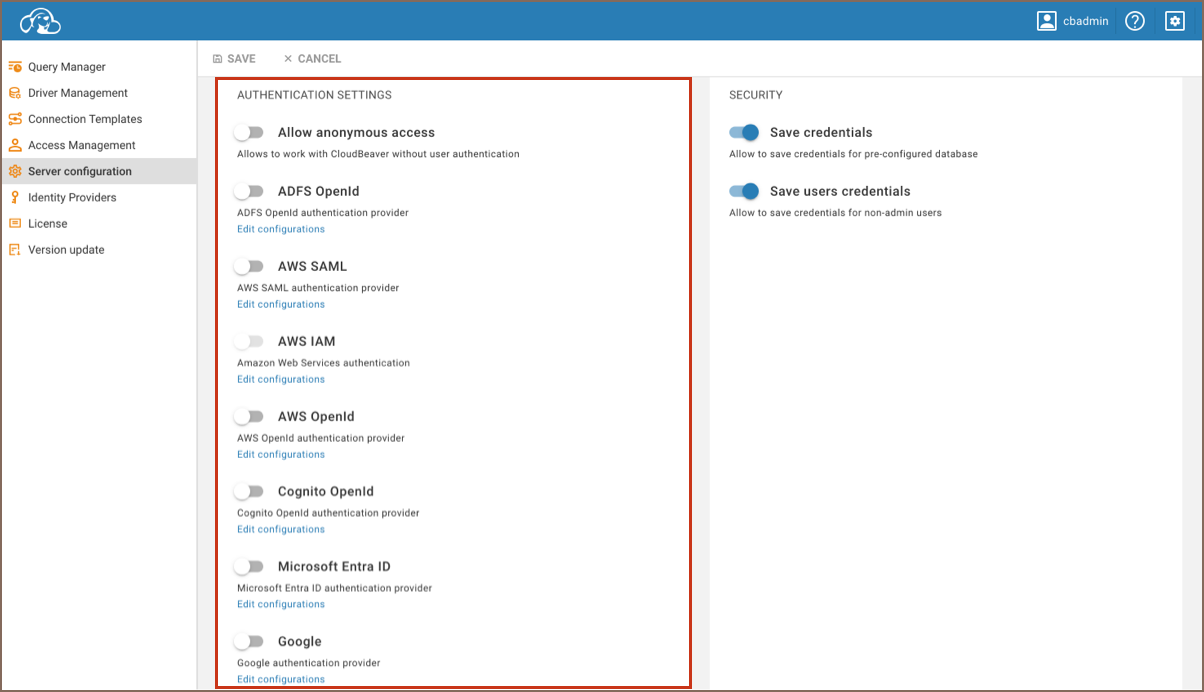
Task: Enable the Microsoft Entra ID toggle
Action: point(249,566)
